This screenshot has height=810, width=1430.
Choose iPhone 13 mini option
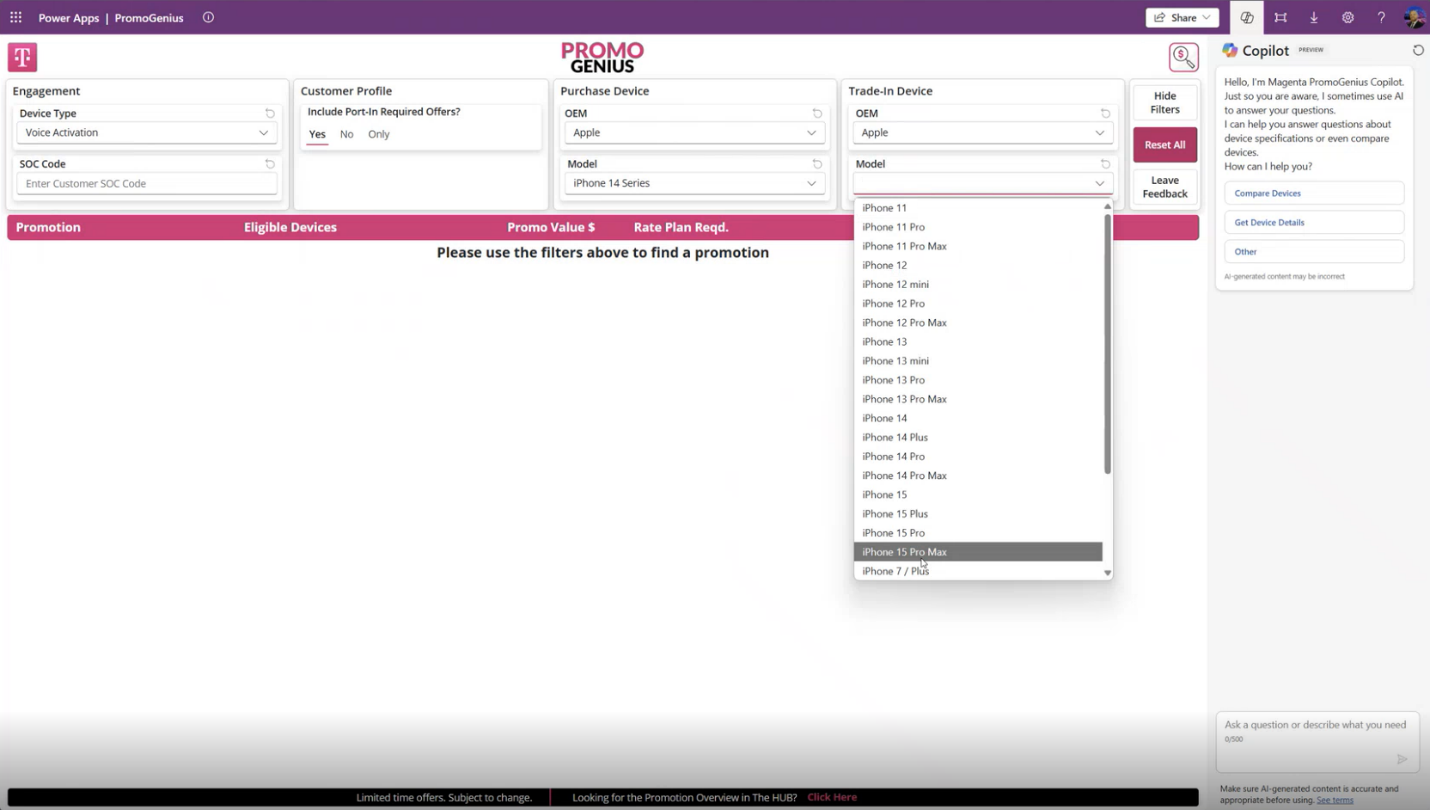(978, 361)
